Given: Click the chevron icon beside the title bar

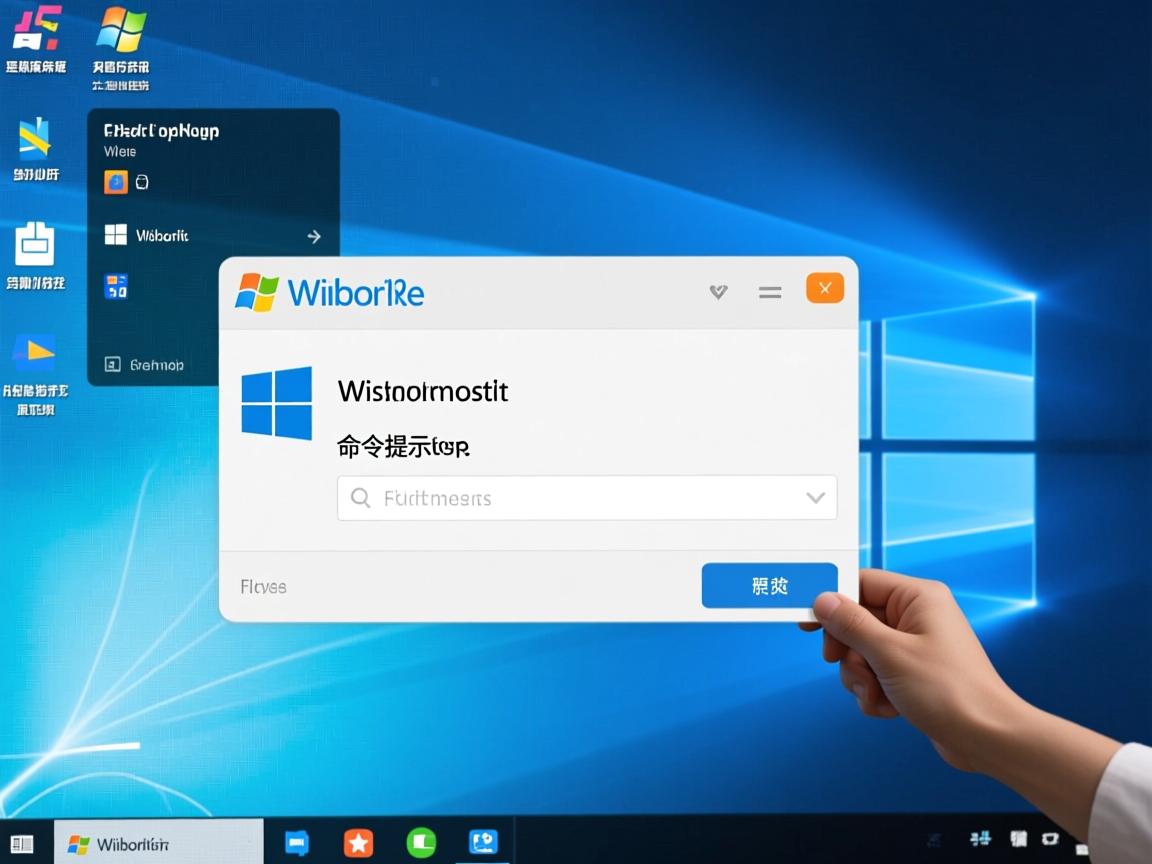Looking at the screenshot, I should 717,292.
